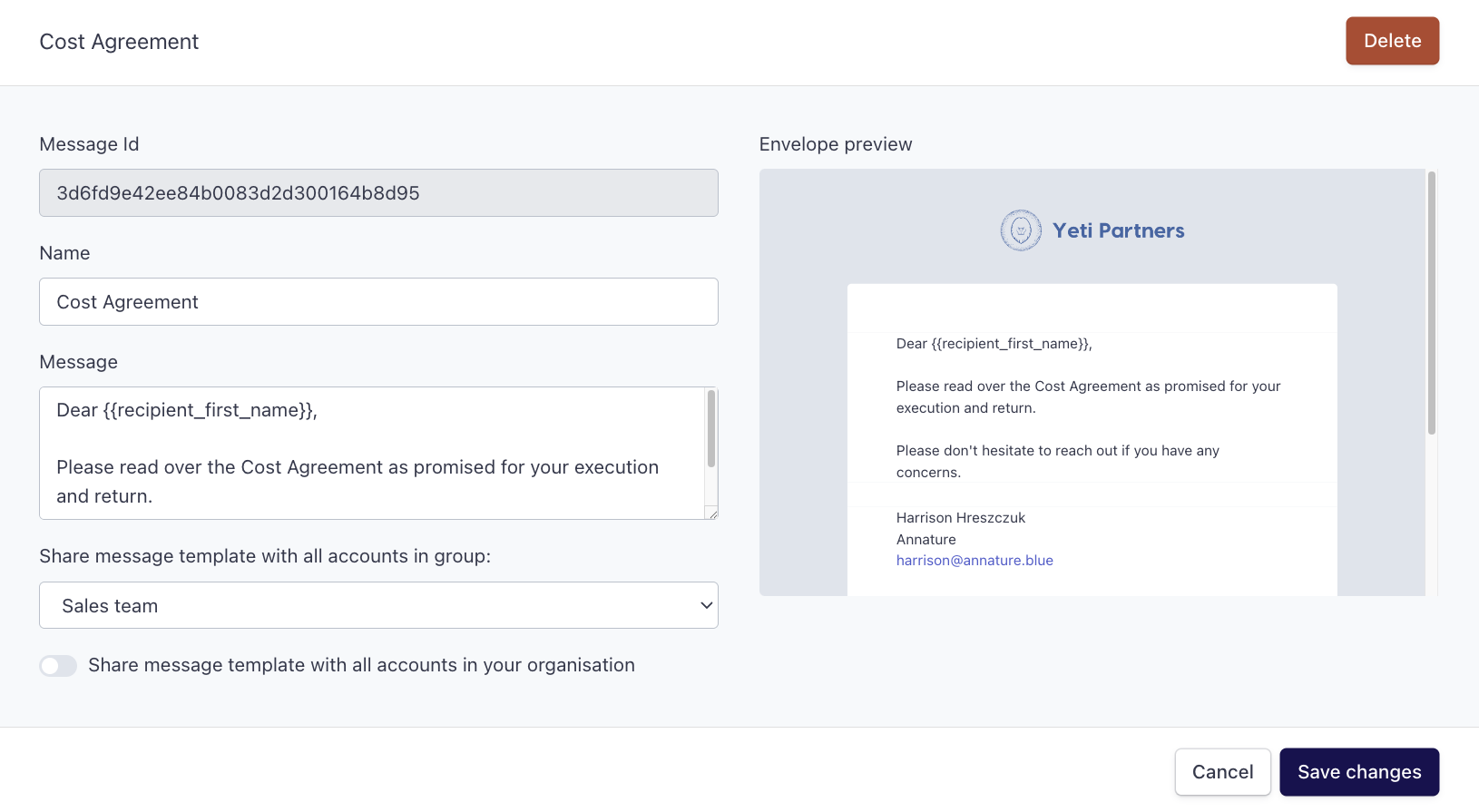
Task: Delete the Cost Agreement template
Action: [x=1392, y=41]
